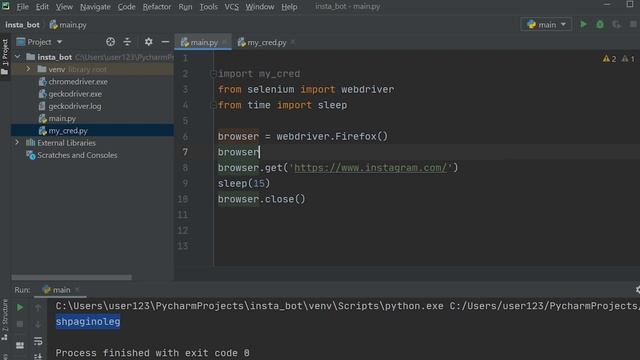Click insta_bot breadcrumb in navigation bar

pos(22,25)
